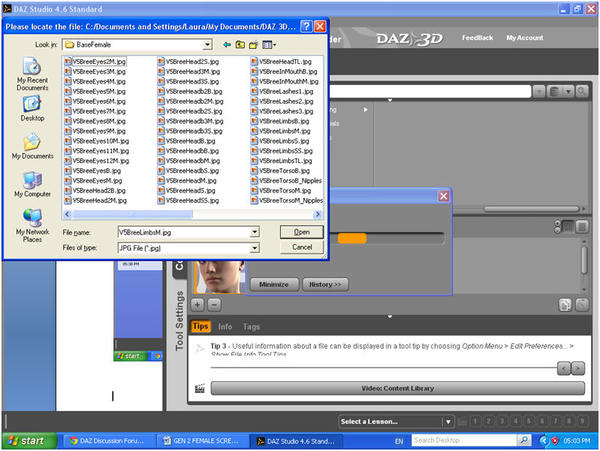This screenshot has width=600, height=451.
Task: Open My Documents in places bar
Action: [x=32, y=146]
